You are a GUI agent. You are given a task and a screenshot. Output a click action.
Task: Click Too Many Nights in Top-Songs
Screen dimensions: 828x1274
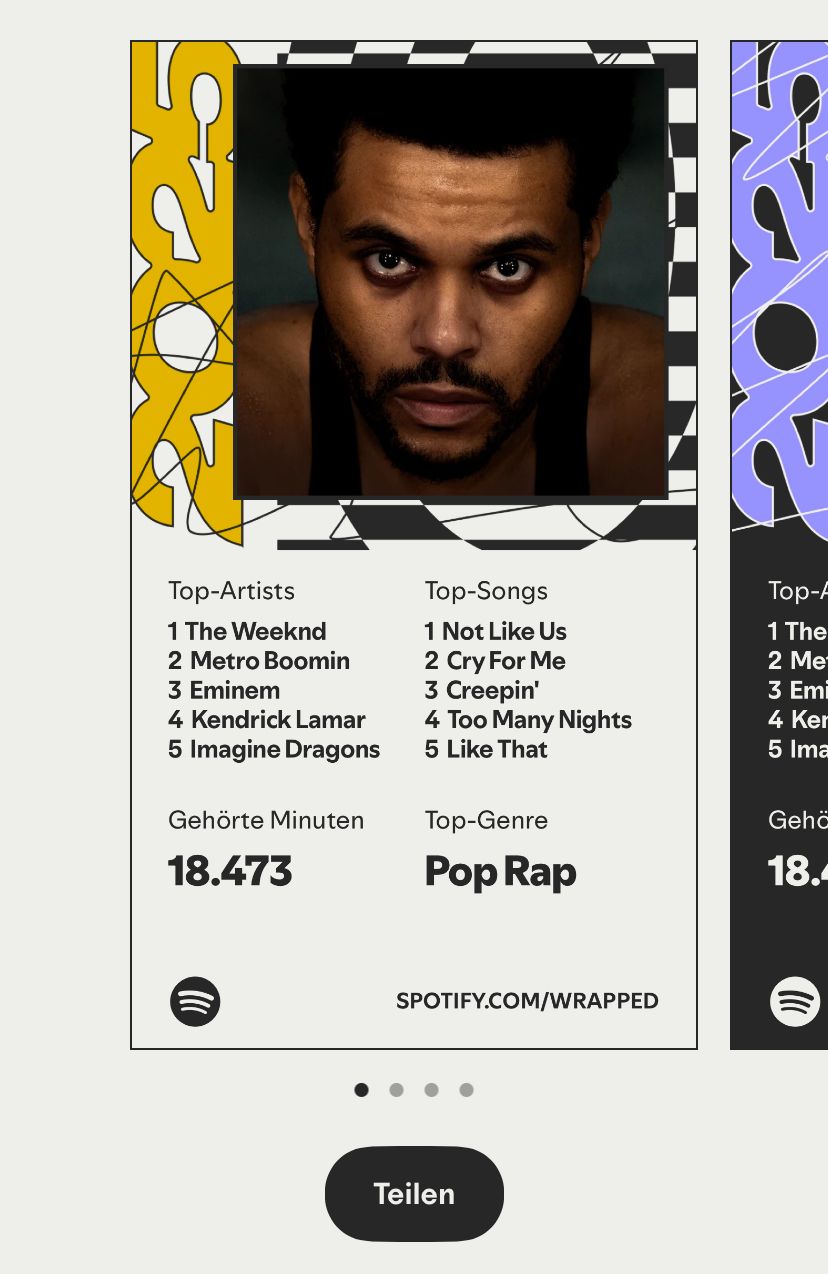pos(528,720)
